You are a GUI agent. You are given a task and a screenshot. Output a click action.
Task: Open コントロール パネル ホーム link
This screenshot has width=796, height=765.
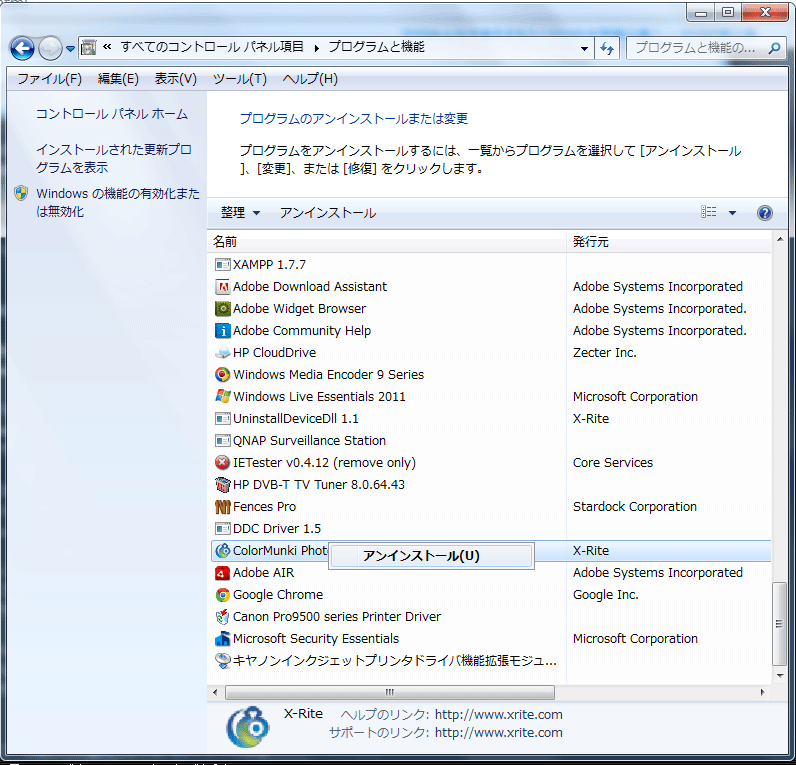point(112,114)
